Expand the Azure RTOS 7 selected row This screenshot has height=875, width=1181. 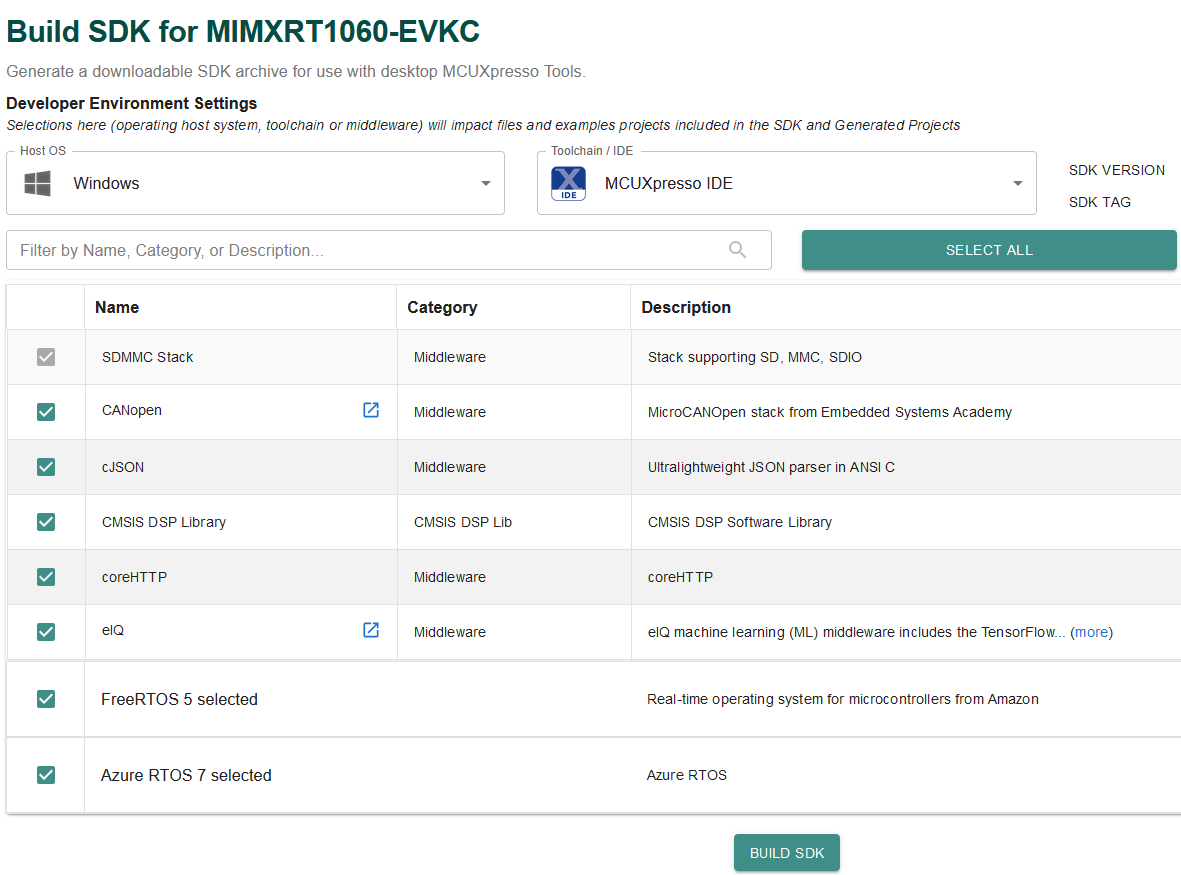click(187, 775)
